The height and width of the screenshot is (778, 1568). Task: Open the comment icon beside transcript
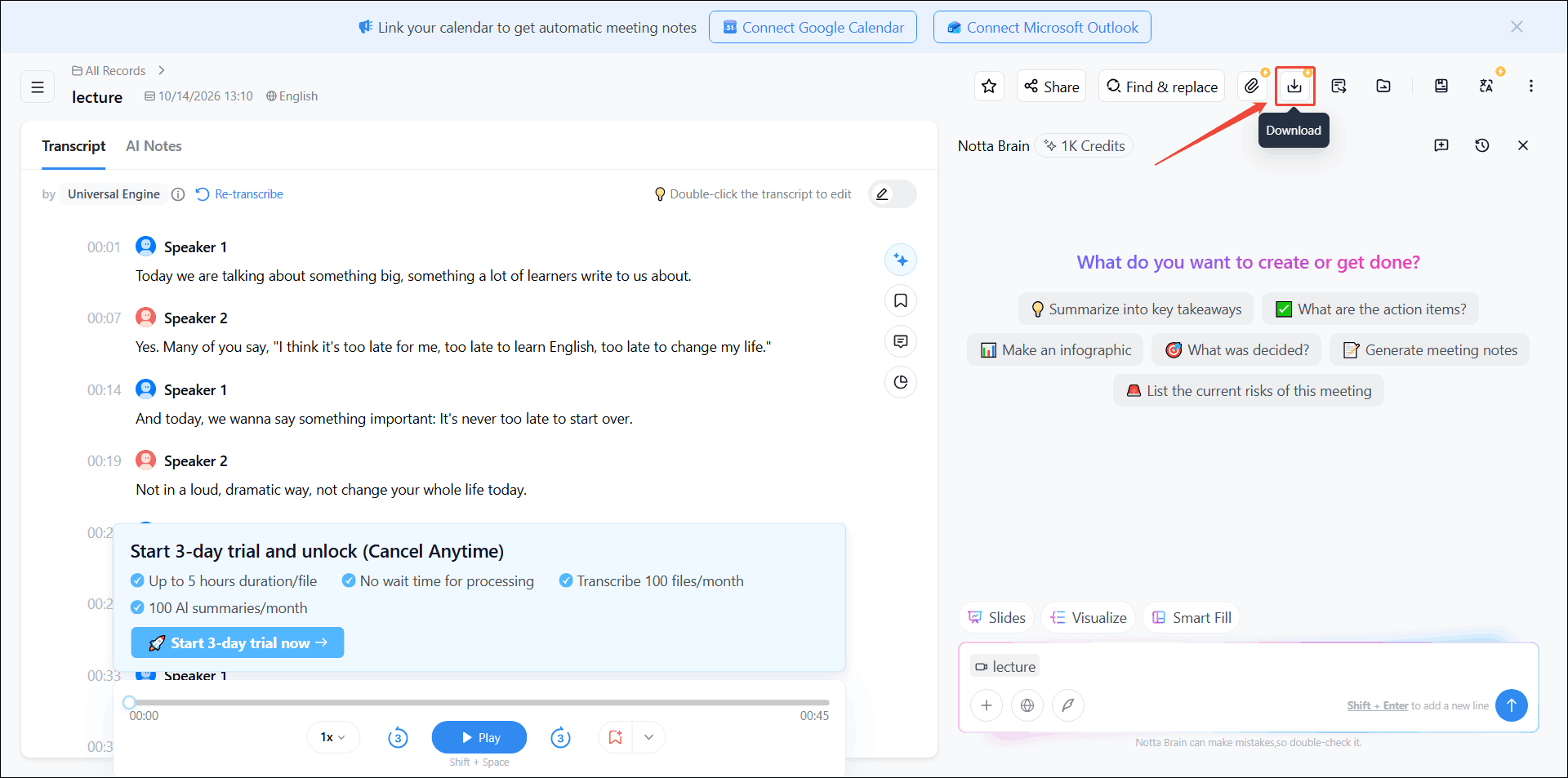(901, 341)
